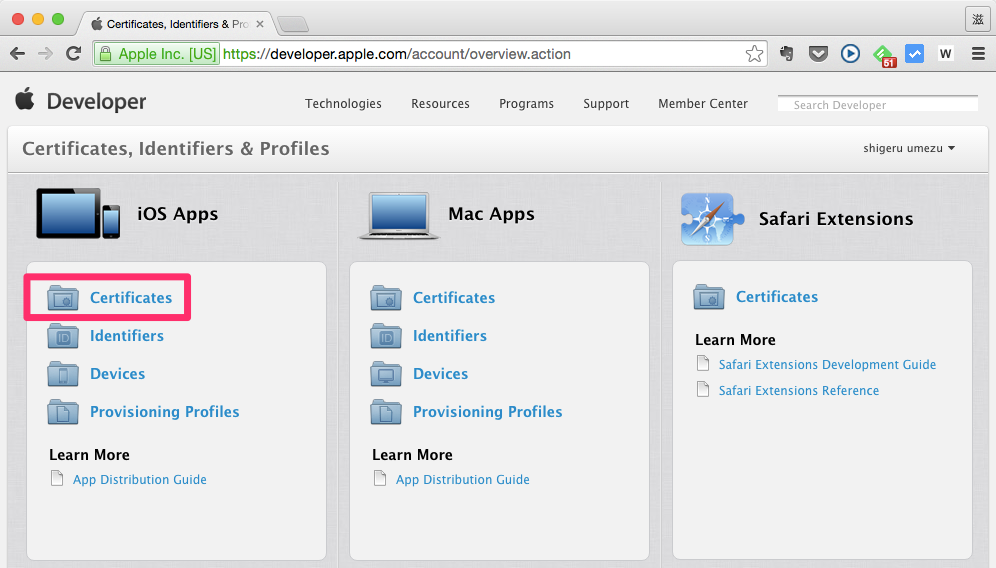
Task: Open Mac Apps Identifiers link
Action: (x=450, y=335)
